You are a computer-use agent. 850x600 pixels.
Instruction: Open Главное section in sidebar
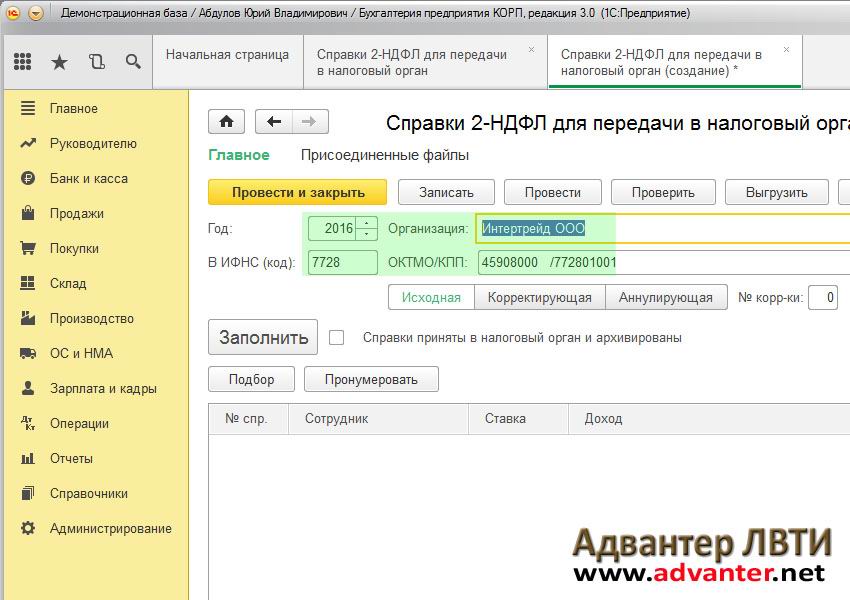[x=74, y=108]
